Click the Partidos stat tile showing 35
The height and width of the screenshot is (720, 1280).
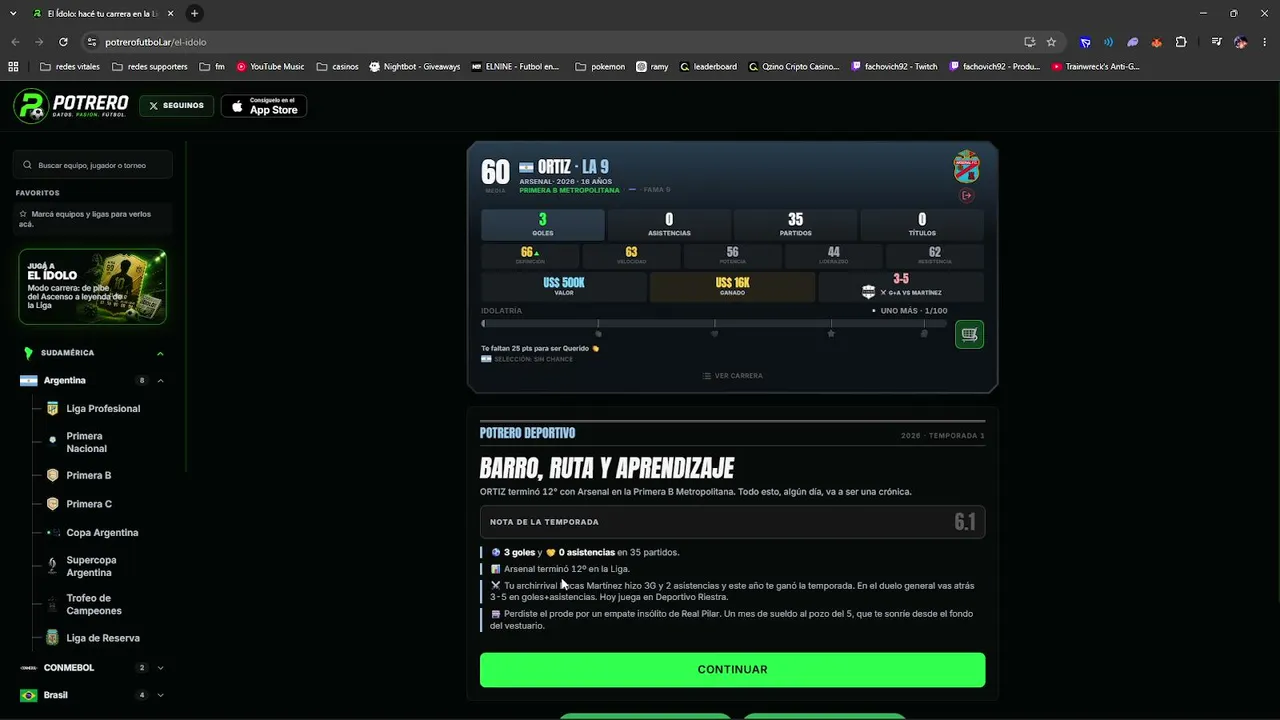(795, 225)
